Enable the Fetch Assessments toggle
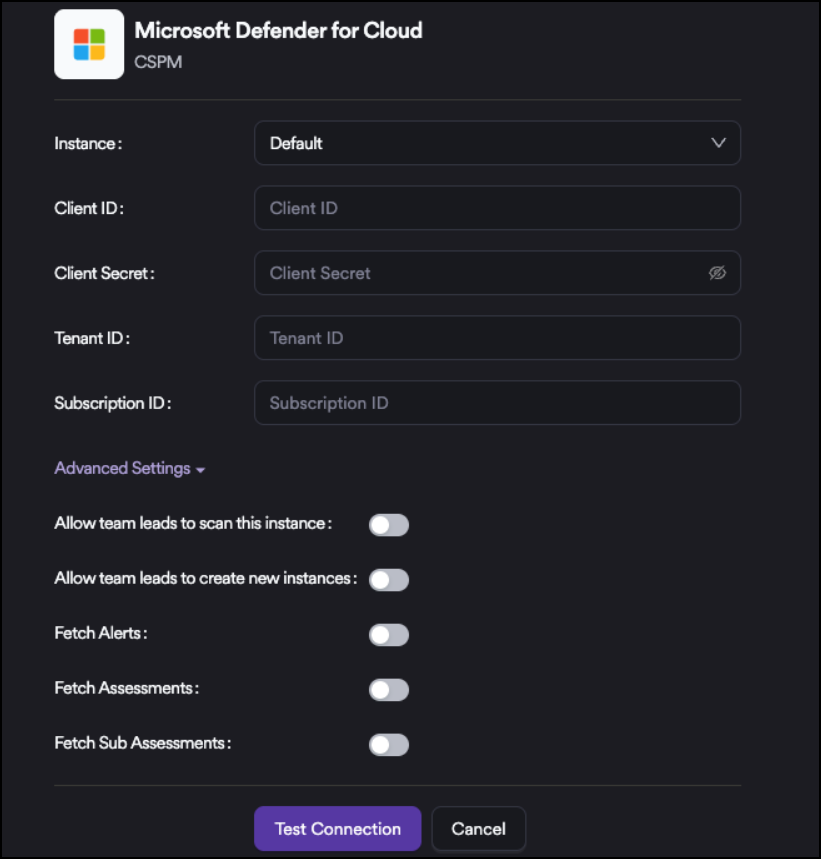This screenshot has width=821, height=859. pyautogui.click(x=389, y=690)
